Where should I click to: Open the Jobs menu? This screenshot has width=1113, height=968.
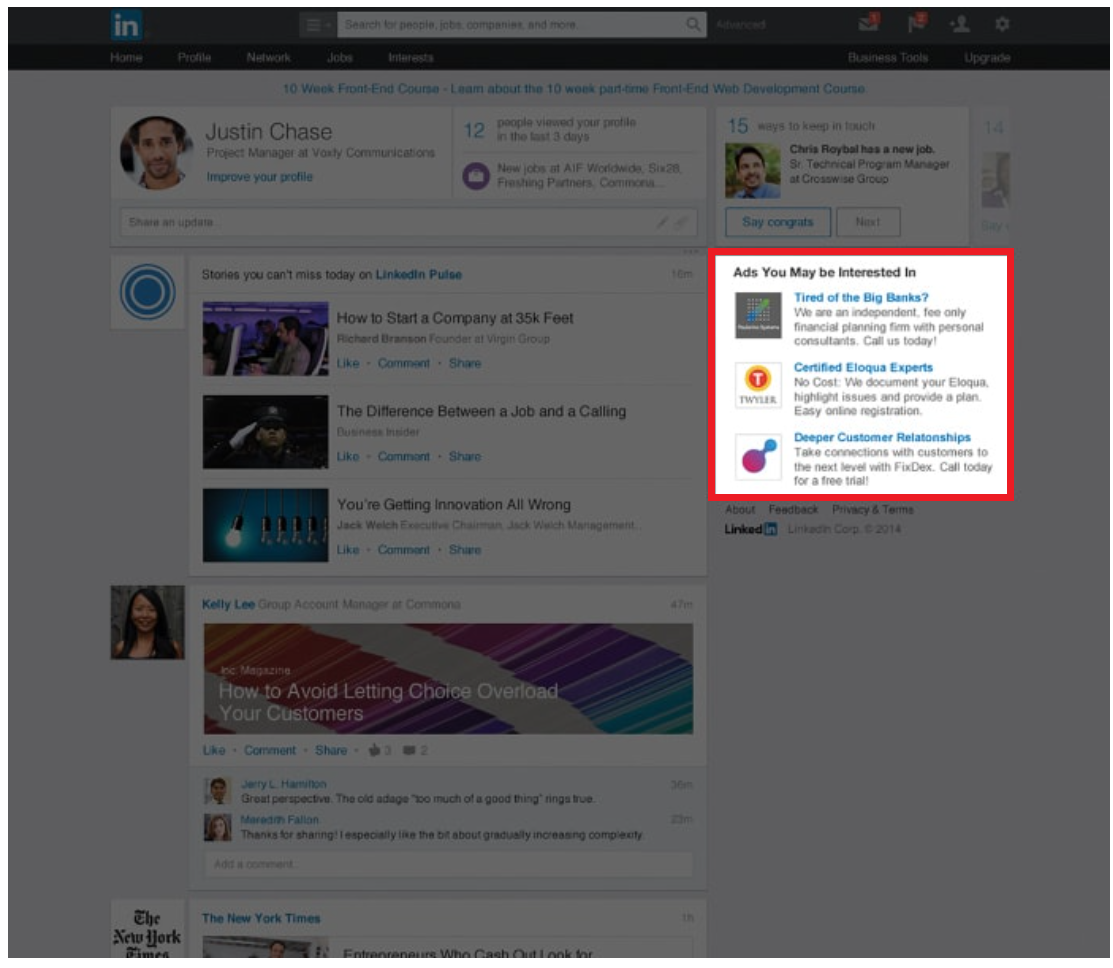(x=339, y=57)
